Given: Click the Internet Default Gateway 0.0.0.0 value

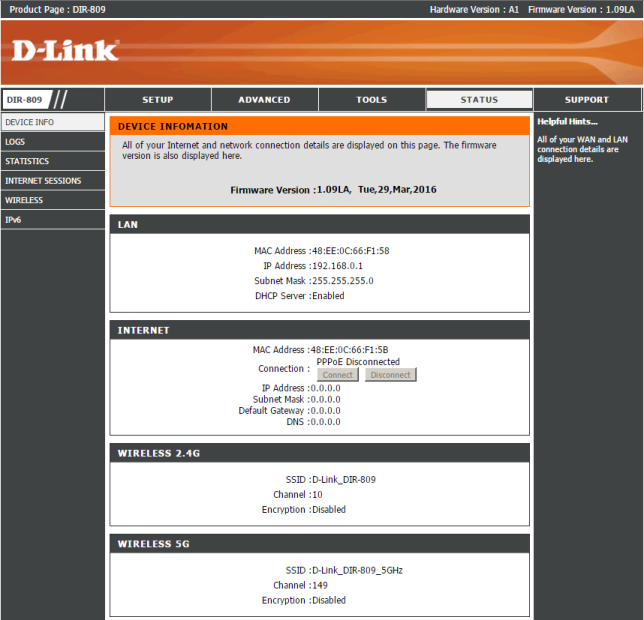Looking at the screenshot, I should [325, 411].
